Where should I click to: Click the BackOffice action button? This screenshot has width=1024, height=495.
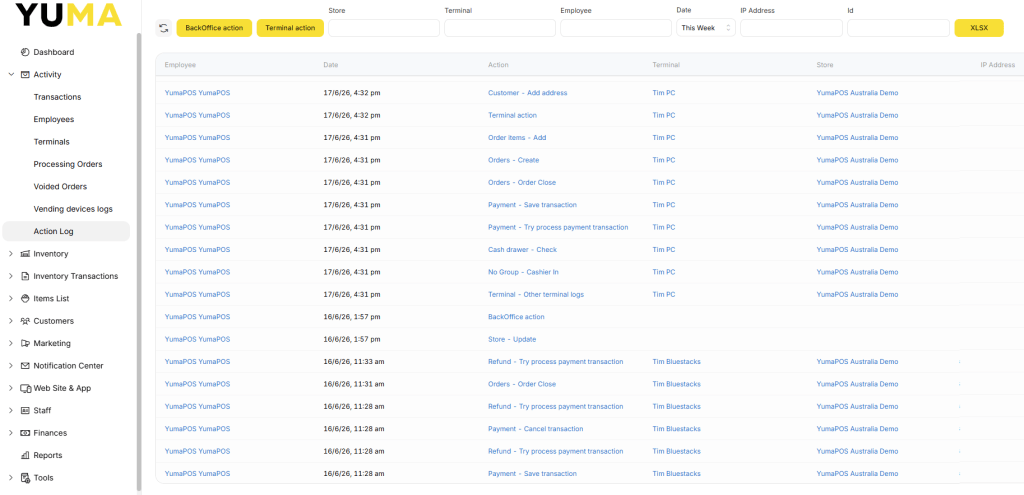(x=214, y=28)
